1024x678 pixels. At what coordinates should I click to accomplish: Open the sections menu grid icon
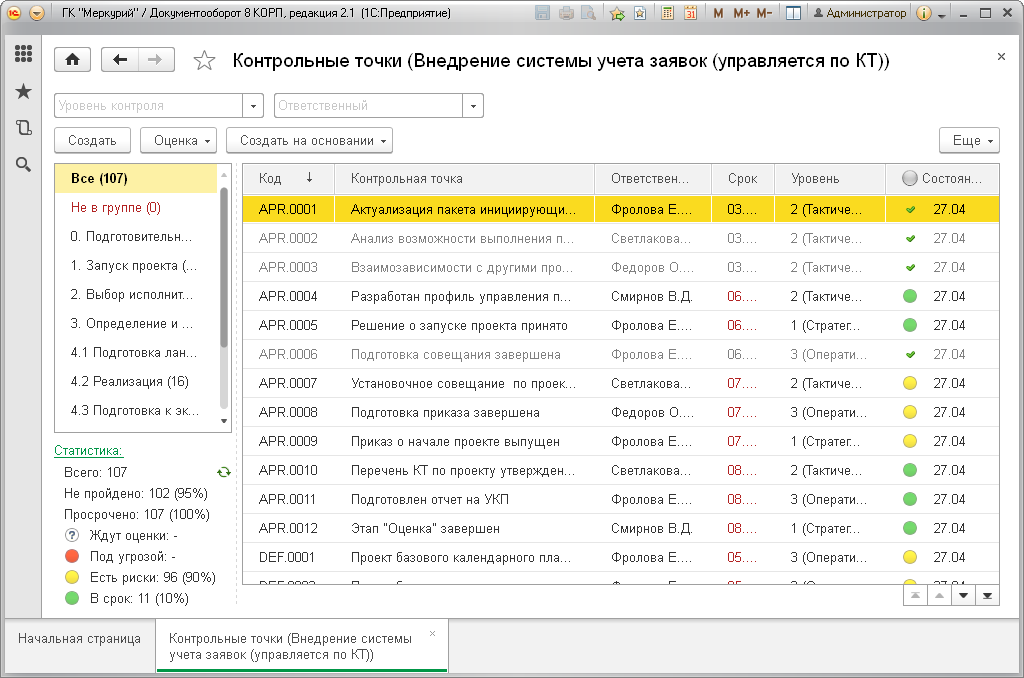pos(24,54)
